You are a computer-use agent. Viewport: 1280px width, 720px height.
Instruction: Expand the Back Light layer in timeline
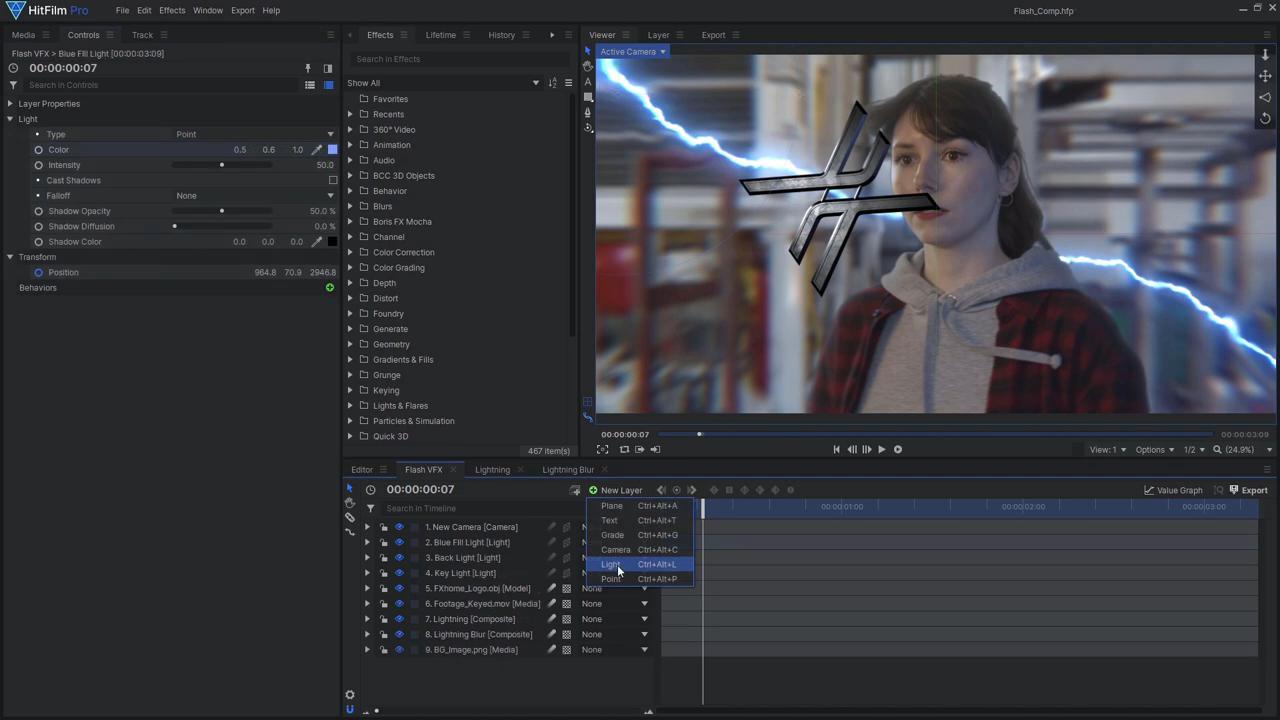click(367, 558)
